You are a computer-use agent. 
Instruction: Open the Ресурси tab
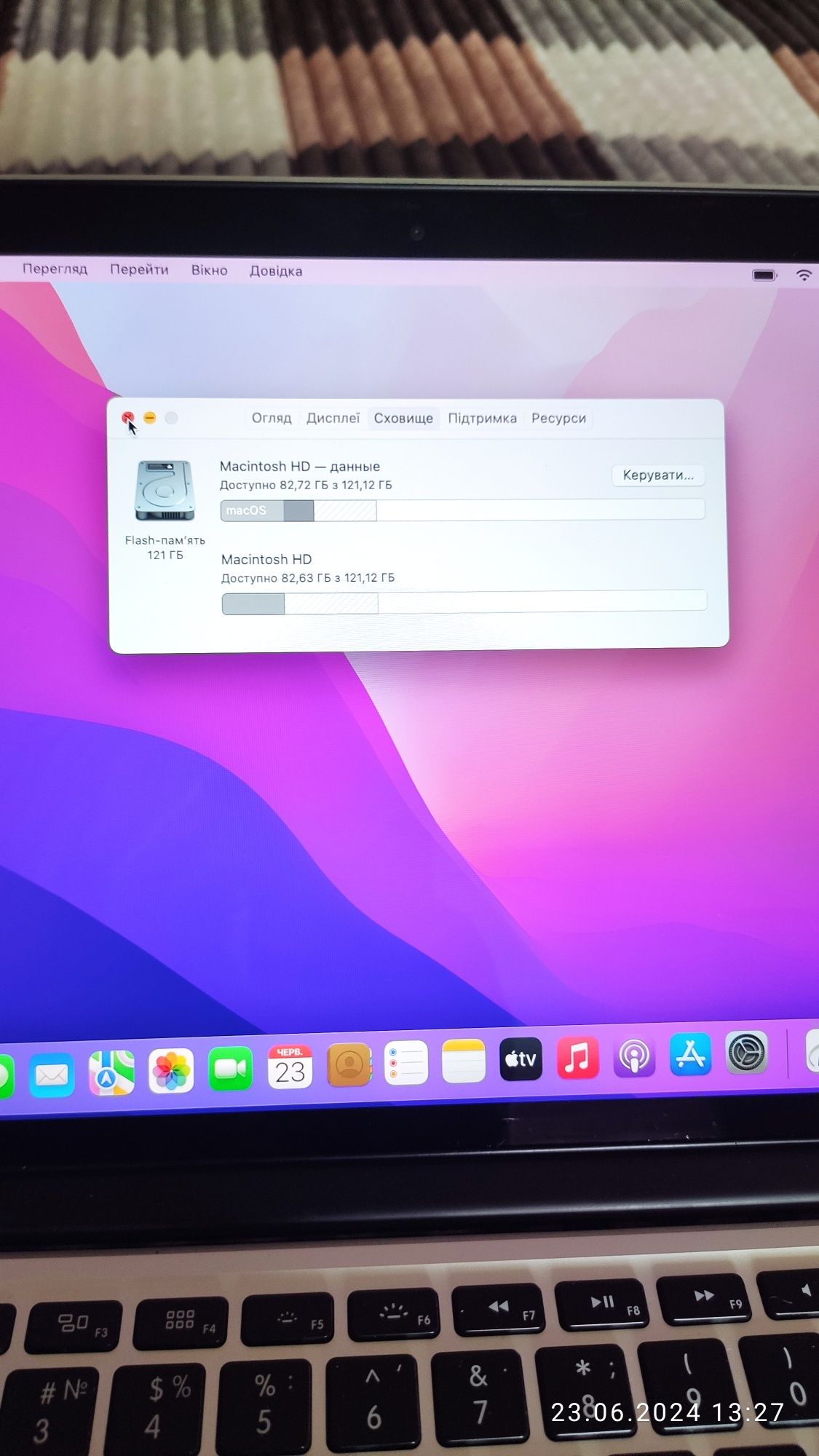tap(558, 418)
